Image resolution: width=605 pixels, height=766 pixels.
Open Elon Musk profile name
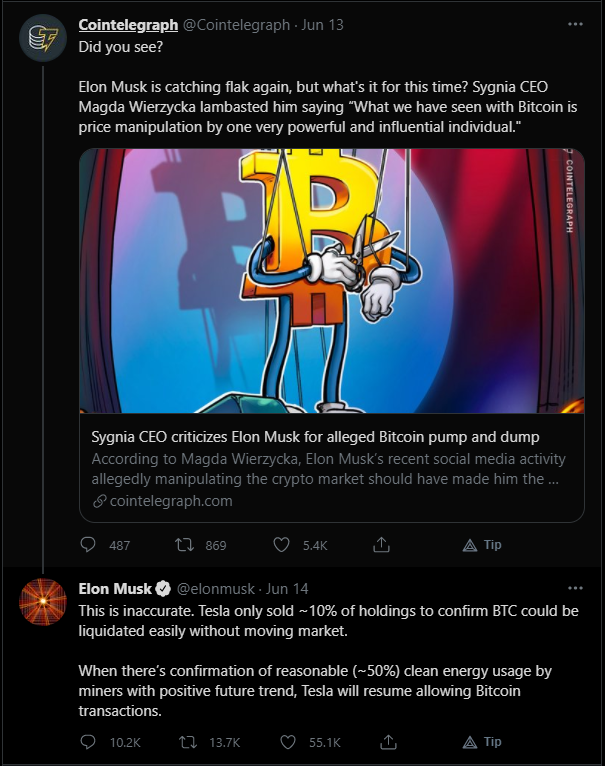(x=115, y=589)
